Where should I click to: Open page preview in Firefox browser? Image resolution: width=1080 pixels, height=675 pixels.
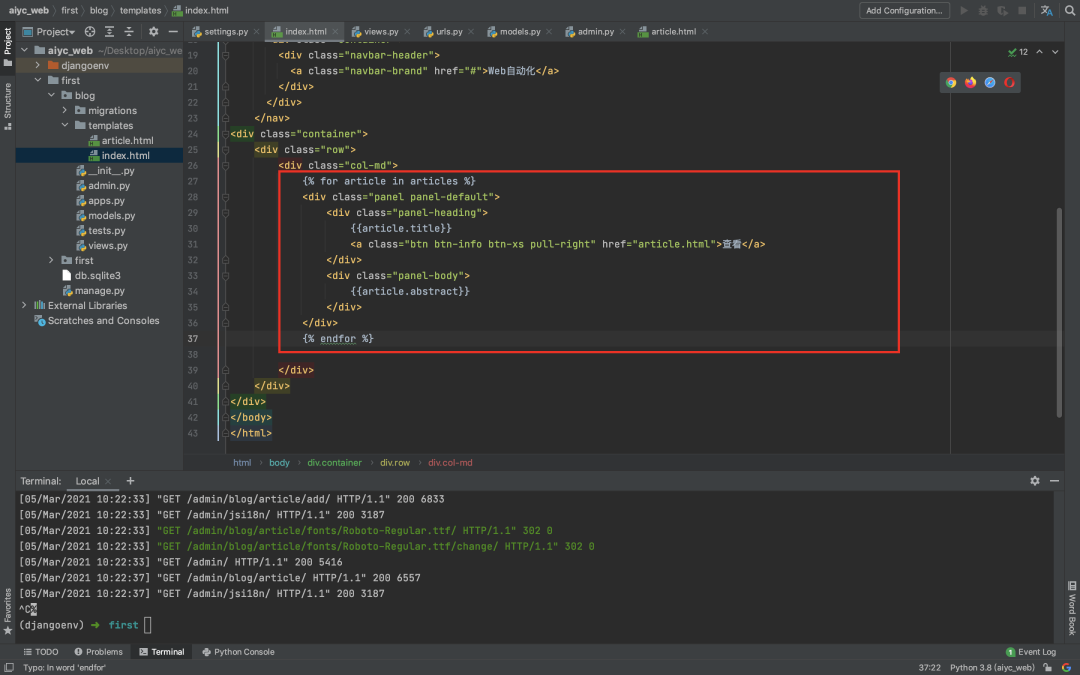970,82
